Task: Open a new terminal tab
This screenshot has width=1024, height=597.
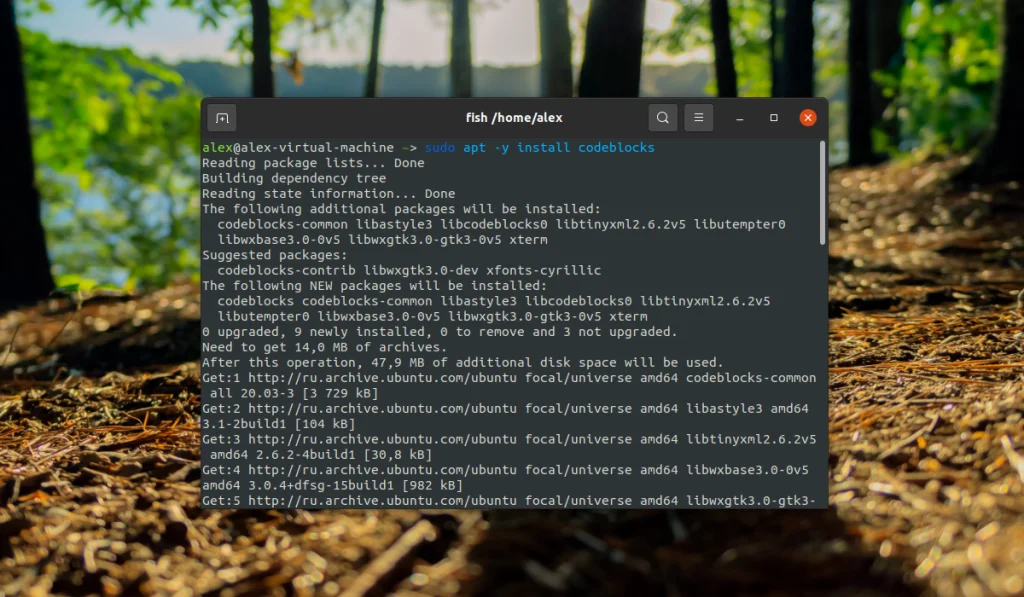Action: tap(221, 117)
